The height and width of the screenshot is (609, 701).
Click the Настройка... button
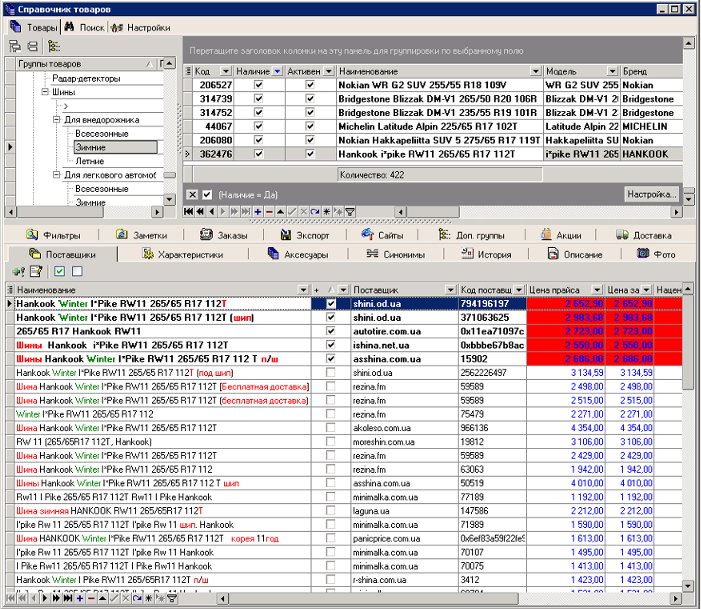(652, 194)
